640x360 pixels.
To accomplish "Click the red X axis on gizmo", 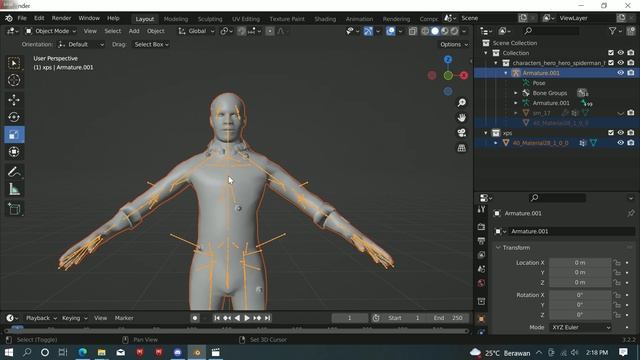I will point(464,76).
